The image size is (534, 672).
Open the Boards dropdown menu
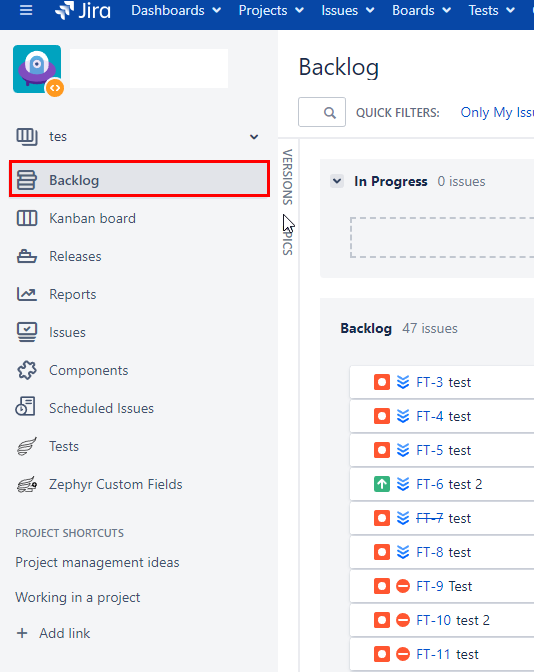tap(422, 10)
